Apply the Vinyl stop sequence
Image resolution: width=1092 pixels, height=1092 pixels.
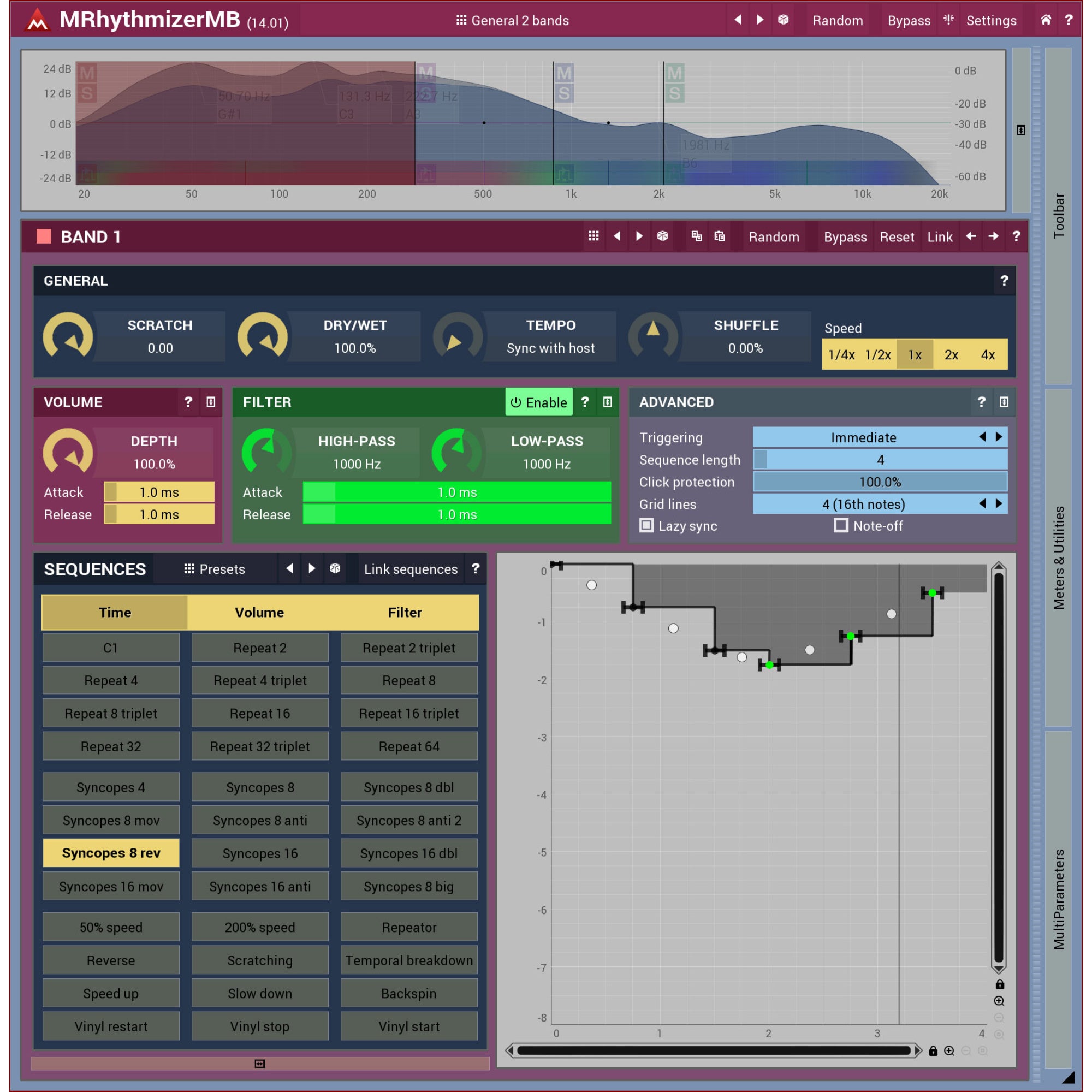(x=260, y=1026)
